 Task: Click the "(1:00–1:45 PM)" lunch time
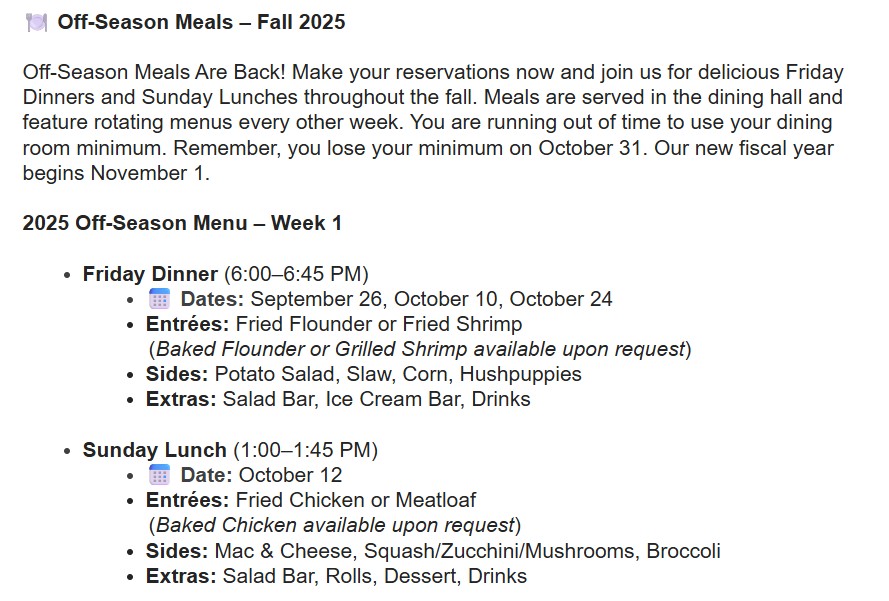(305, 450)
